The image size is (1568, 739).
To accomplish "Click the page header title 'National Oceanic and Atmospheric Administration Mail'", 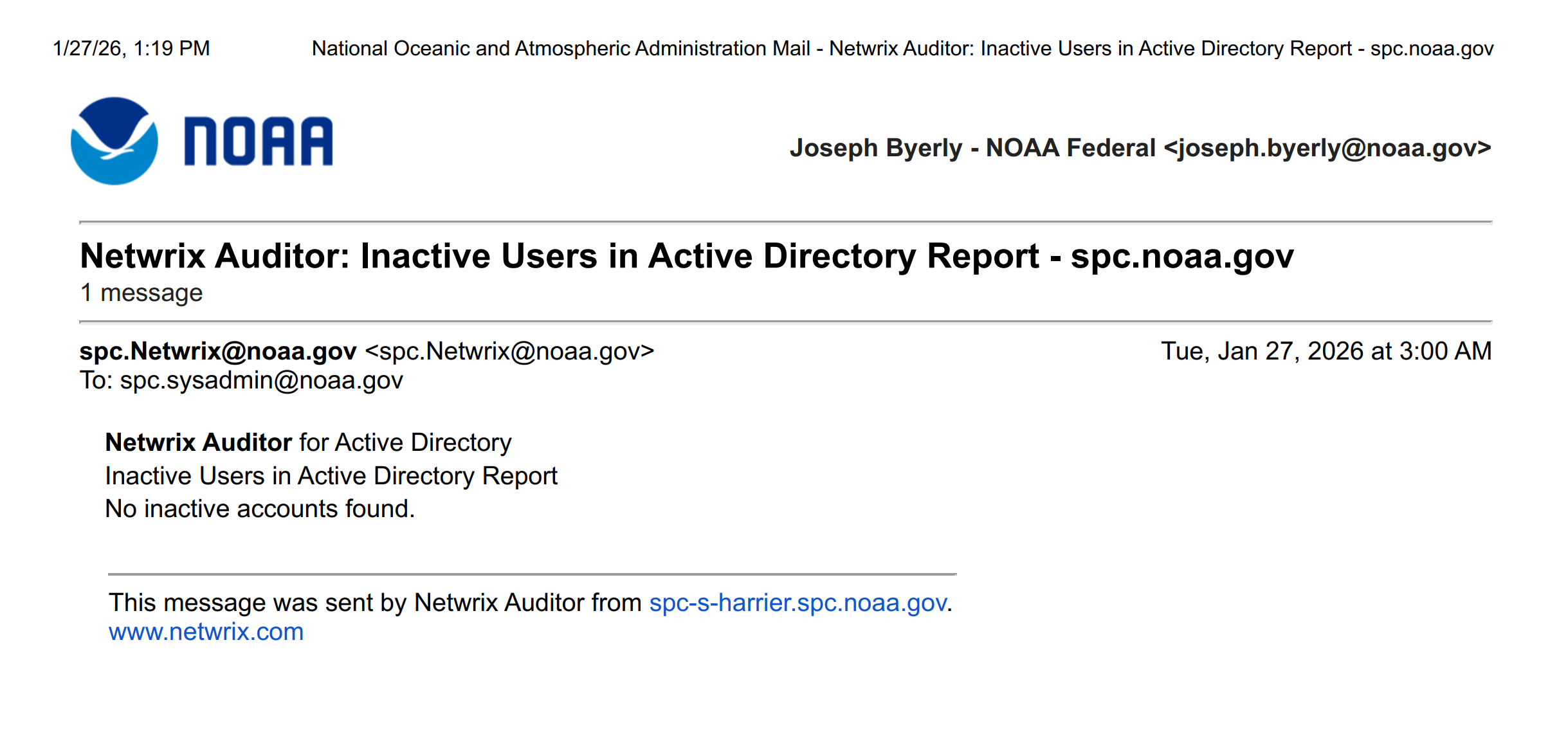I will tap(561, 48).
